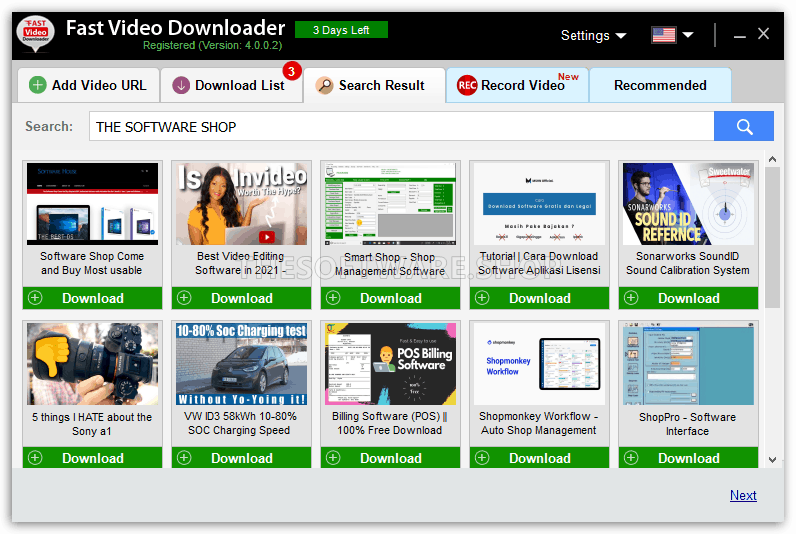Open Sony a1 camera thumbs-down thumbnail
This screenshot has height=534, width=796.
coord(92,364)
